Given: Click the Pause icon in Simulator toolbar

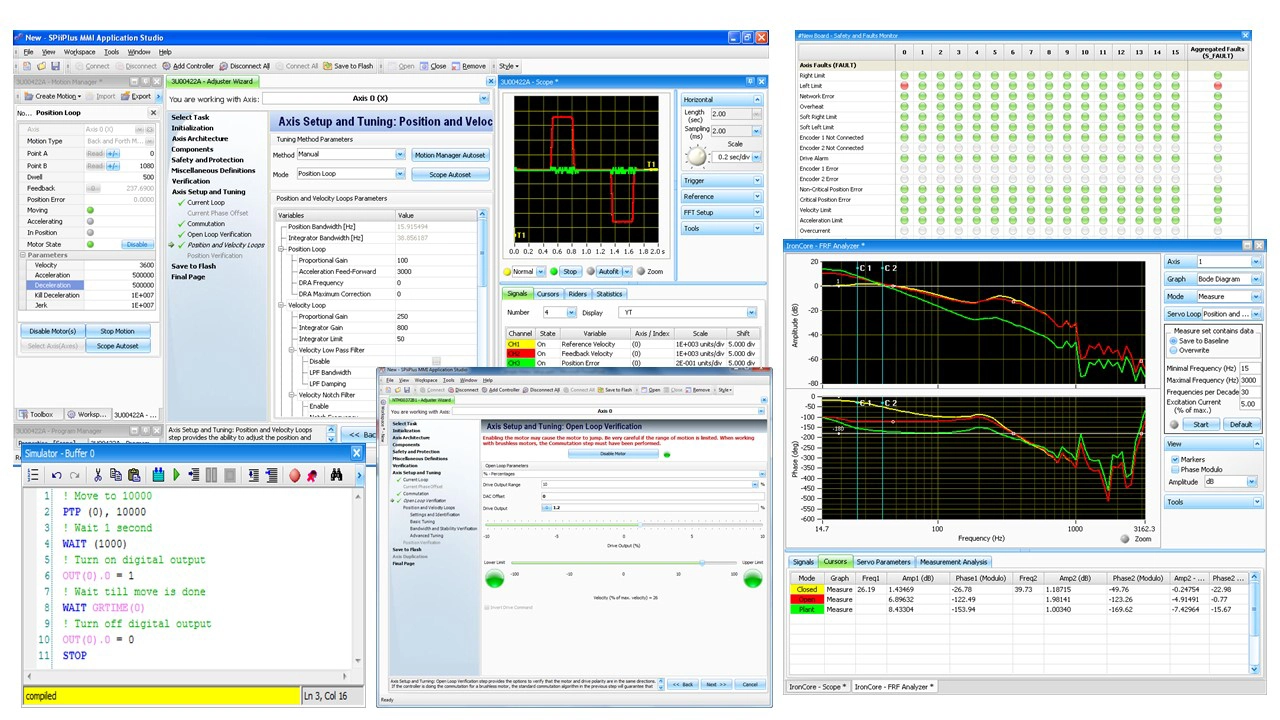Looking at the screenshot, I should click(211, 475).
